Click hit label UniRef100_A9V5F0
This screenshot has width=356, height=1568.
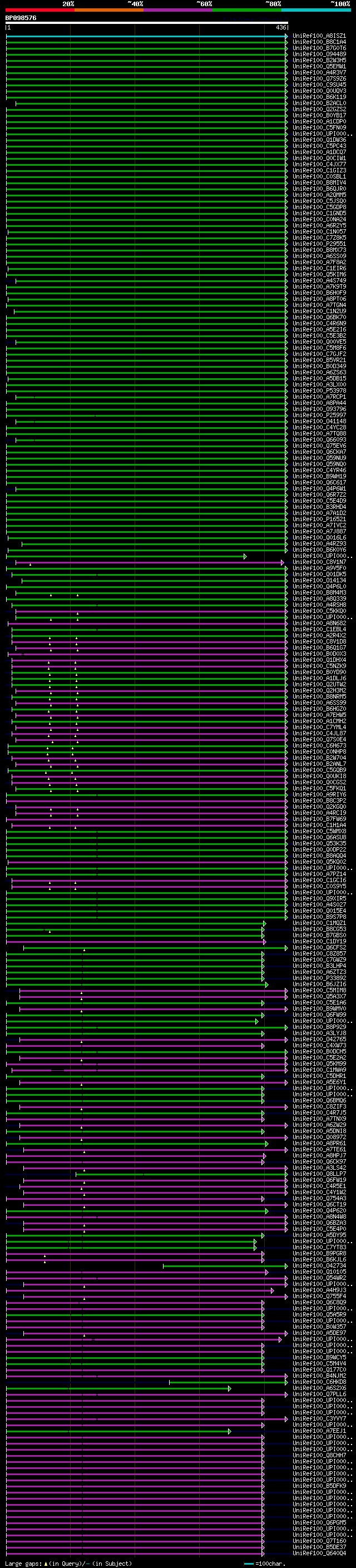319,568
